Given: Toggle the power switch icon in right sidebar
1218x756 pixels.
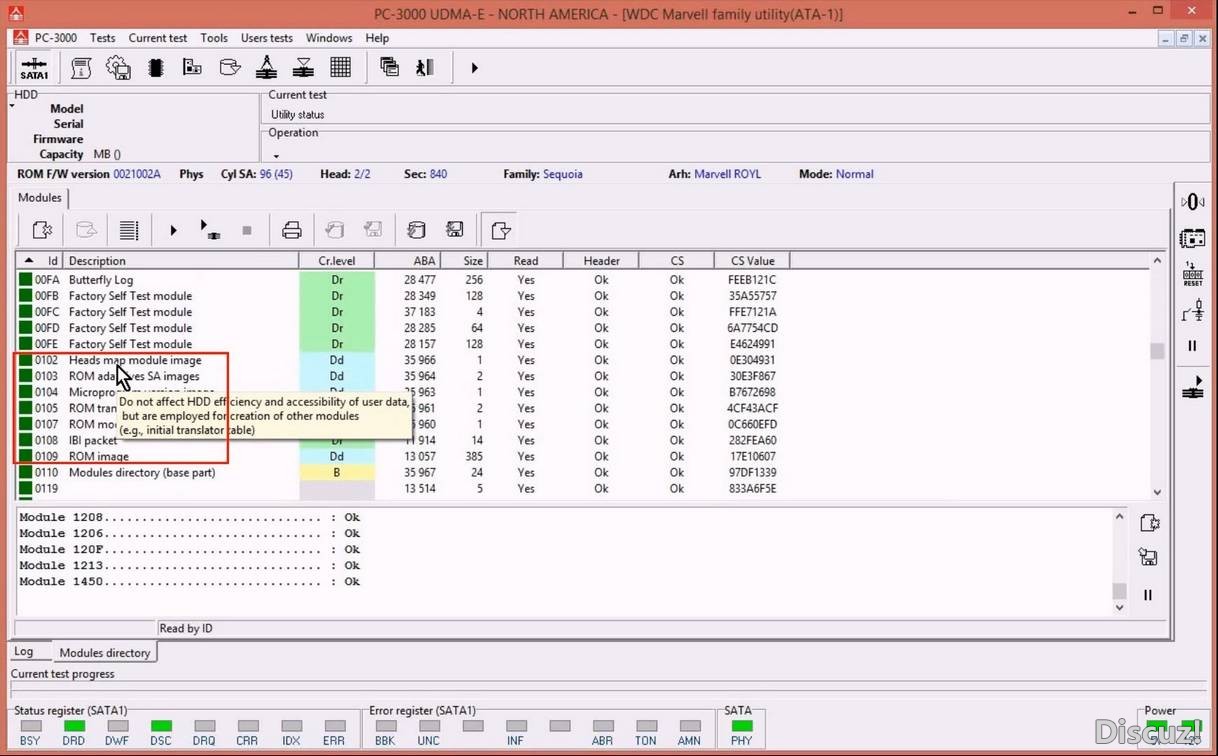Looking at the screenshot, I should (x=1193, y=311).
